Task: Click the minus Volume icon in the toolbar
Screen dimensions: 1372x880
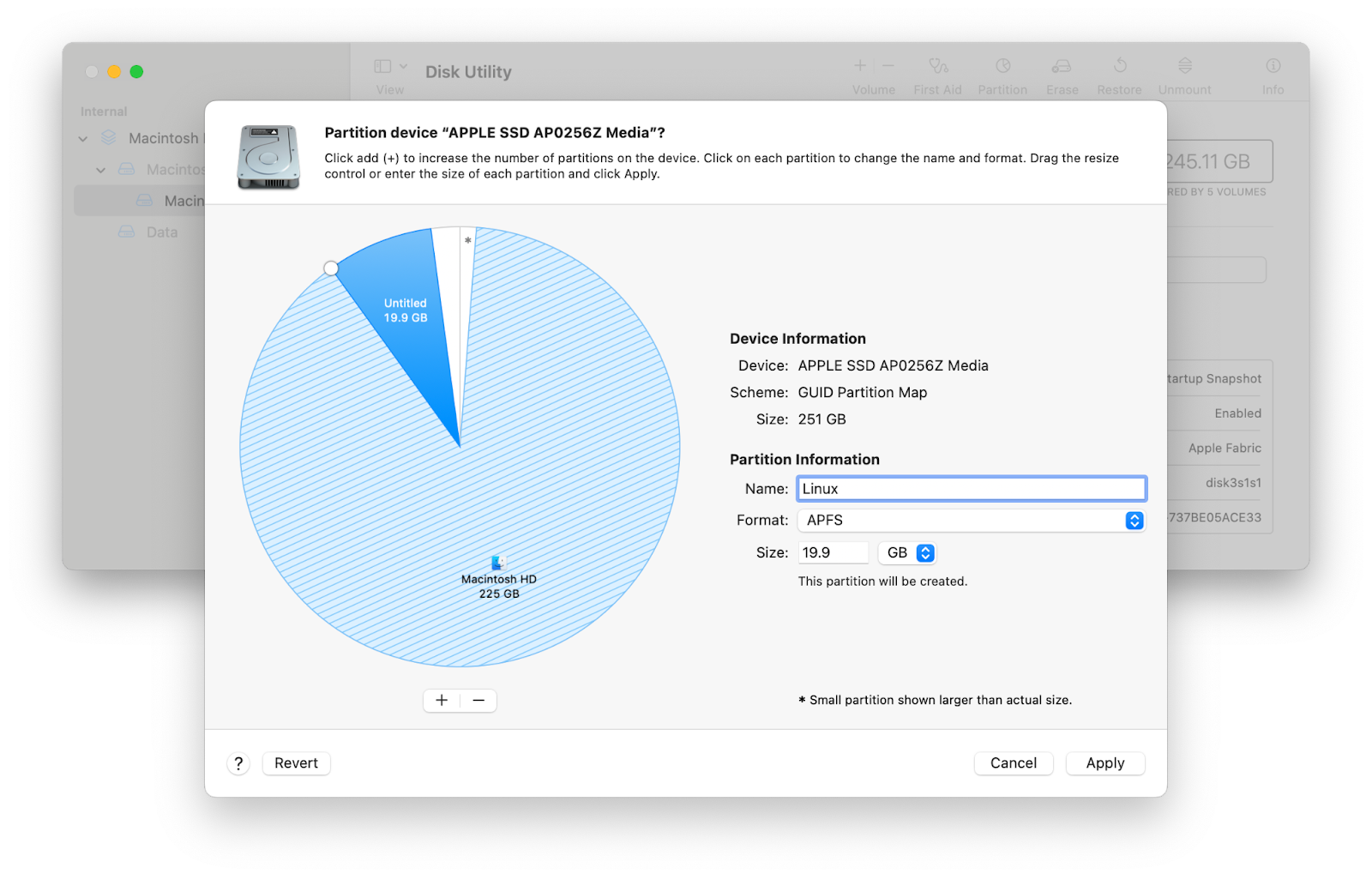Action: (x=888, y=65)
